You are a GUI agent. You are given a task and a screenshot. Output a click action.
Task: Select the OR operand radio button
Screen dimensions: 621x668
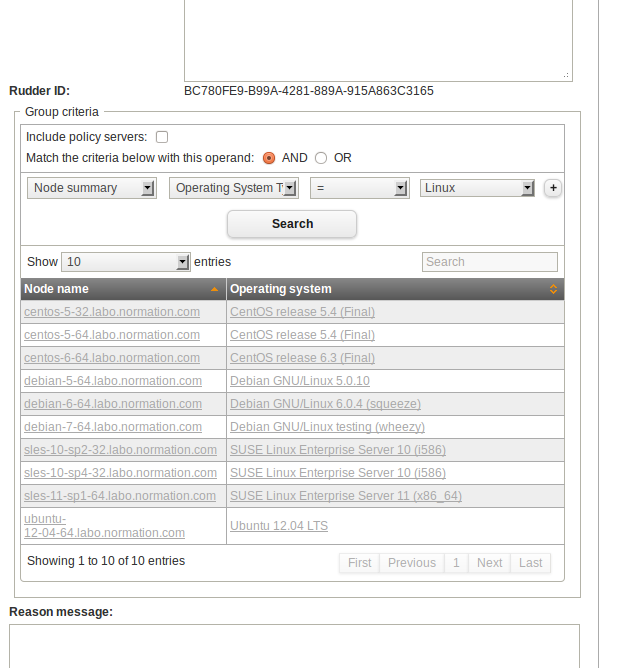tap(321, 158)
